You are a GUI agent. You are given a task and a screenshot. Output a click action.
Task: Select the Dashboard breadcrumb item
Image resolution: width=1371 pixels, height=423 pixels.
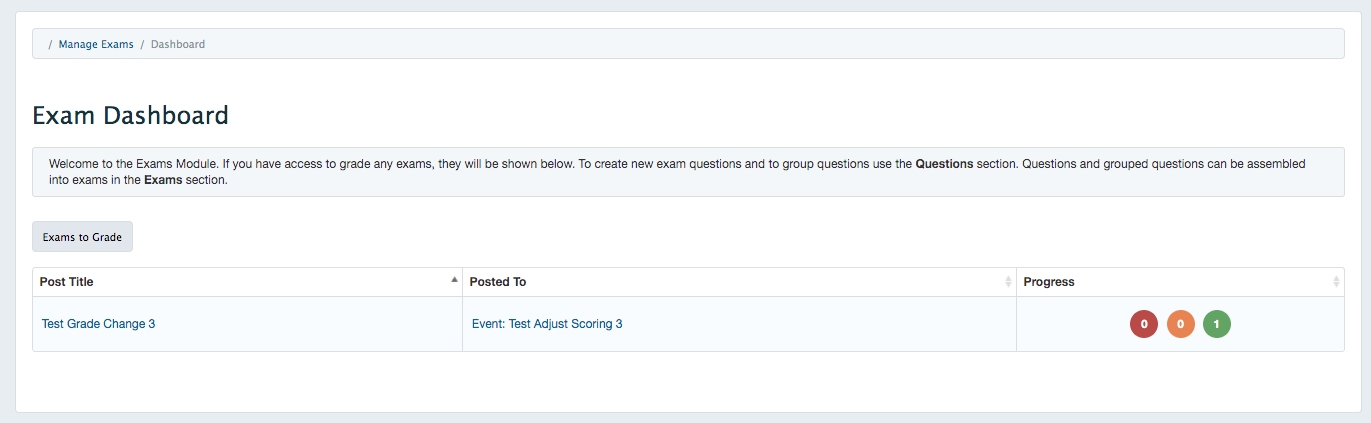click(178, 44)
